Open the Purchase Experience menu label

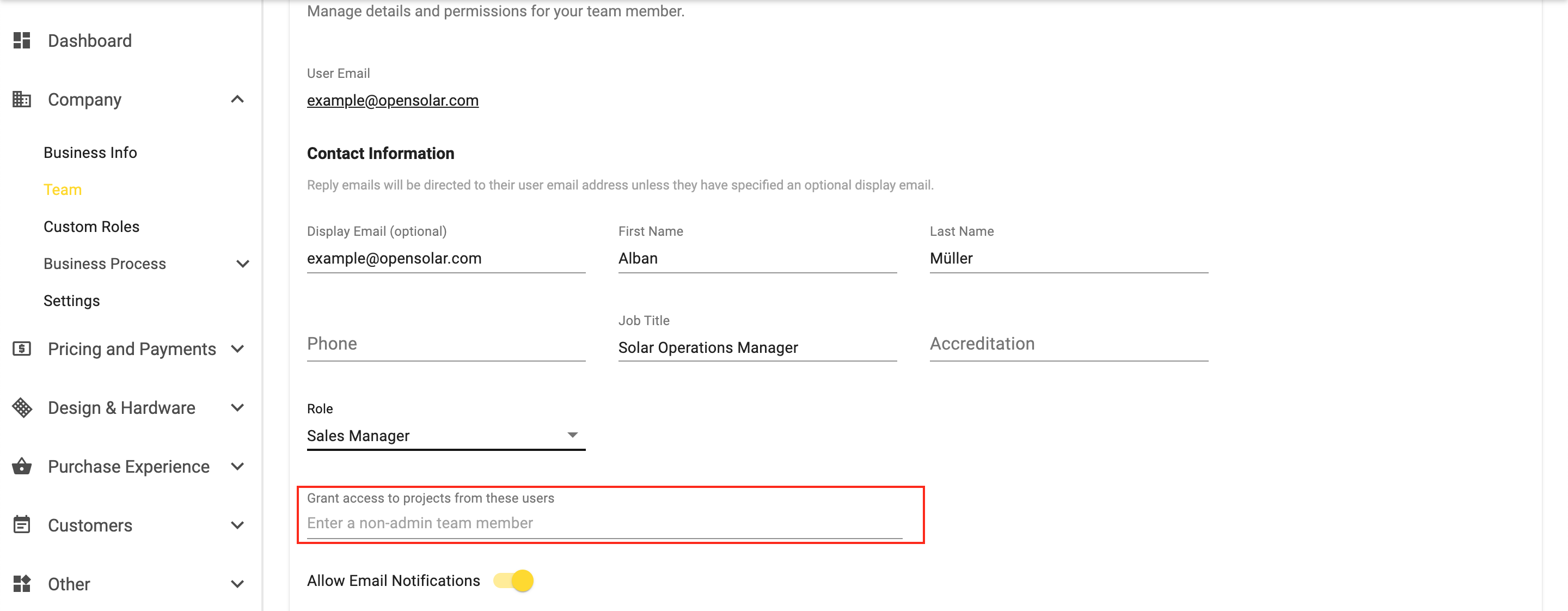pyautogui.click(x=129, y=467)
